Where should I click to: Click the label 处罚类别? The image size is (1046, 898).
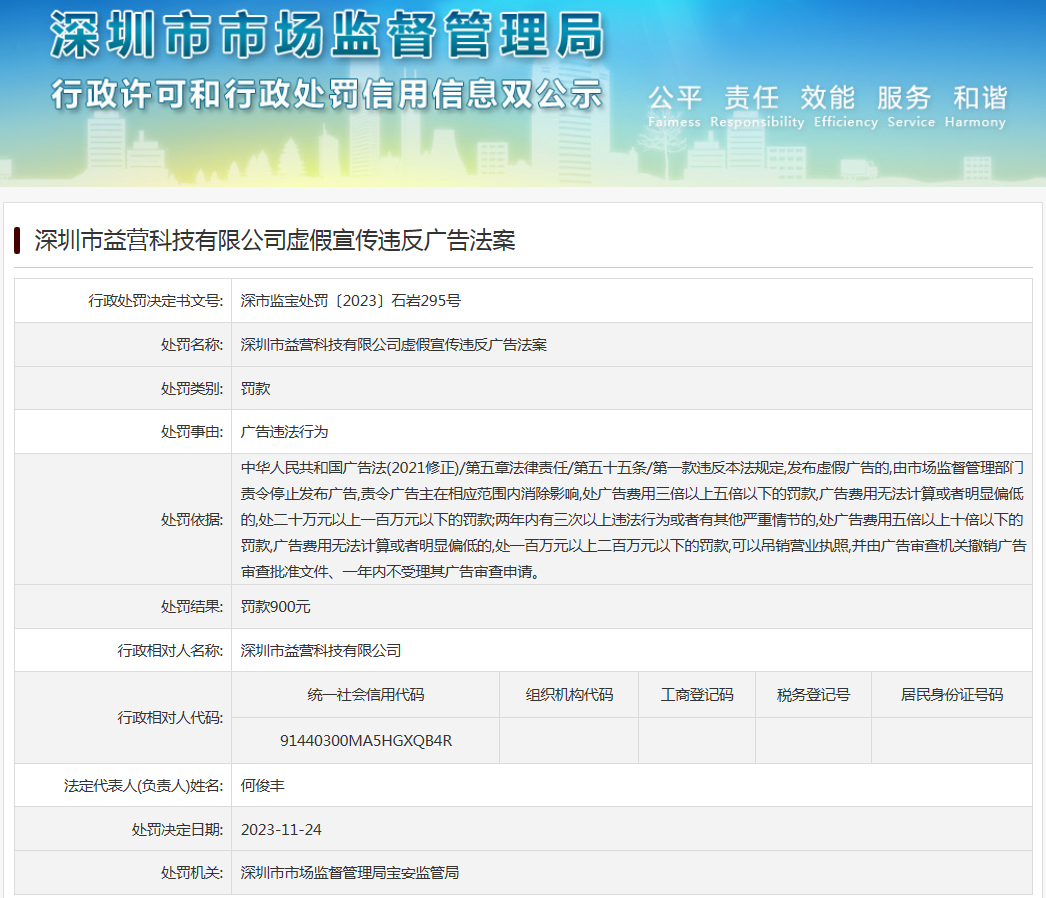(191, 388)
